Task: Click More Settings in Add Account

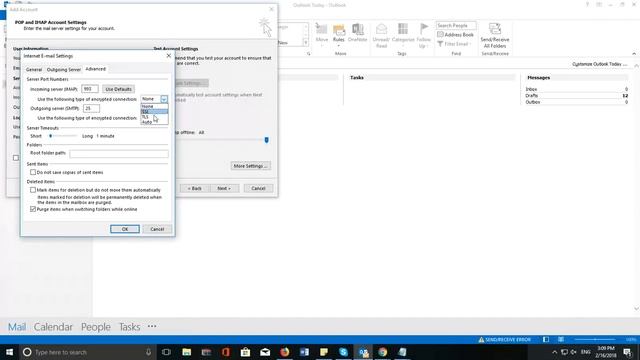Action: (250, 166)
